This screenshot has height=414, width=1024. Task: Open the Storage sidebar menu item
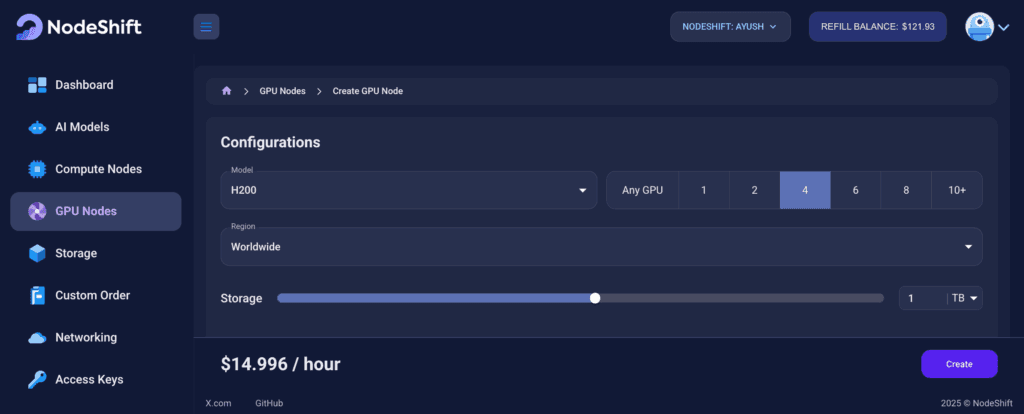[x=95, y=253]
